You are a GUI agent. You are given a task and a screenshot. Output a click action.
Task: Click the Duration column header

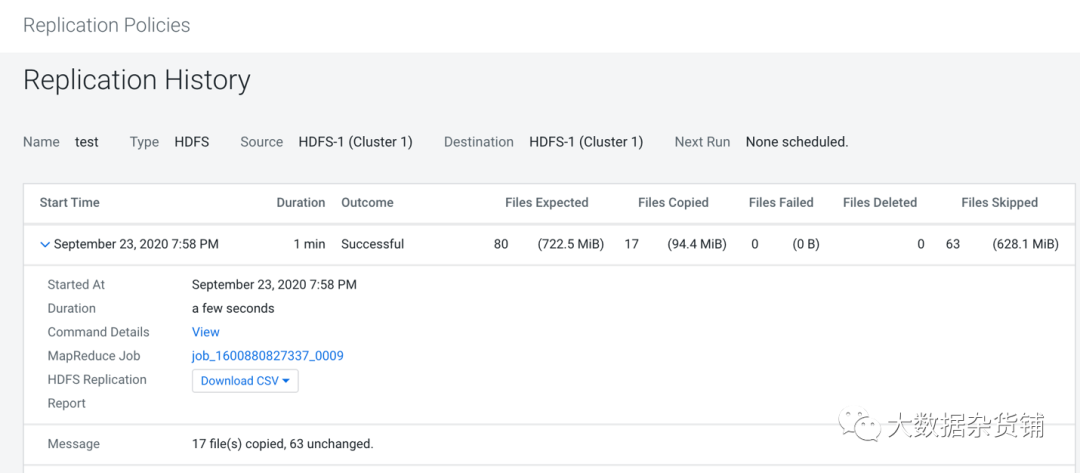pos(301,202)
